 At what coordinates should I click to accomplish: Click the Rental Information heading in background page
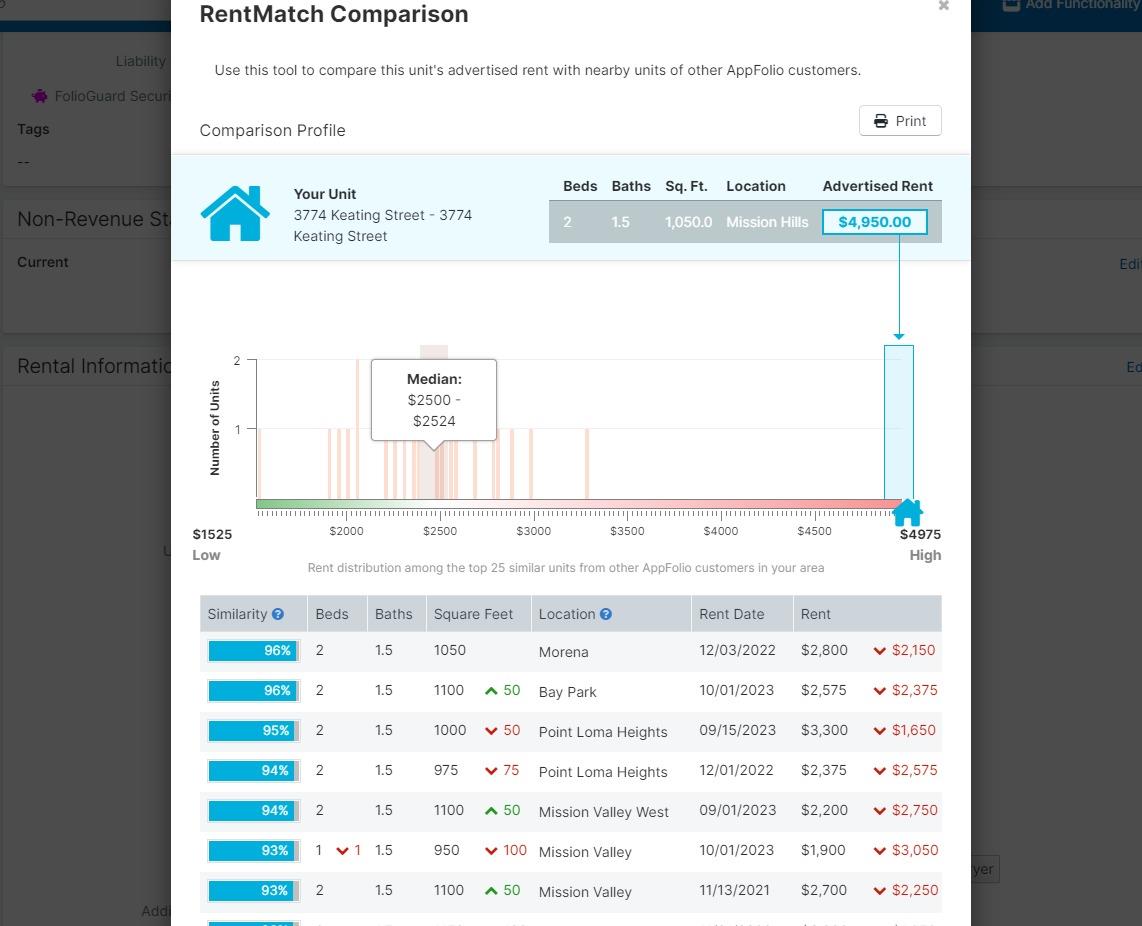(x=94, y=366)
